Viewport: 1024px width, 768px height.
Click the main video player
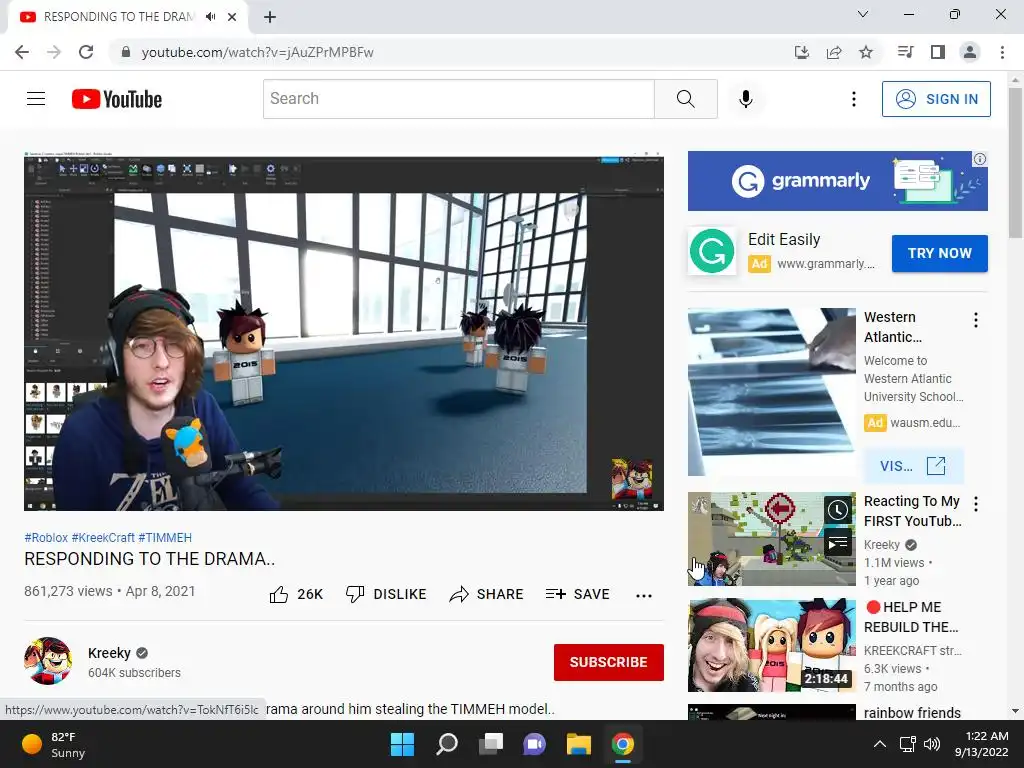(x=344, y=330)
